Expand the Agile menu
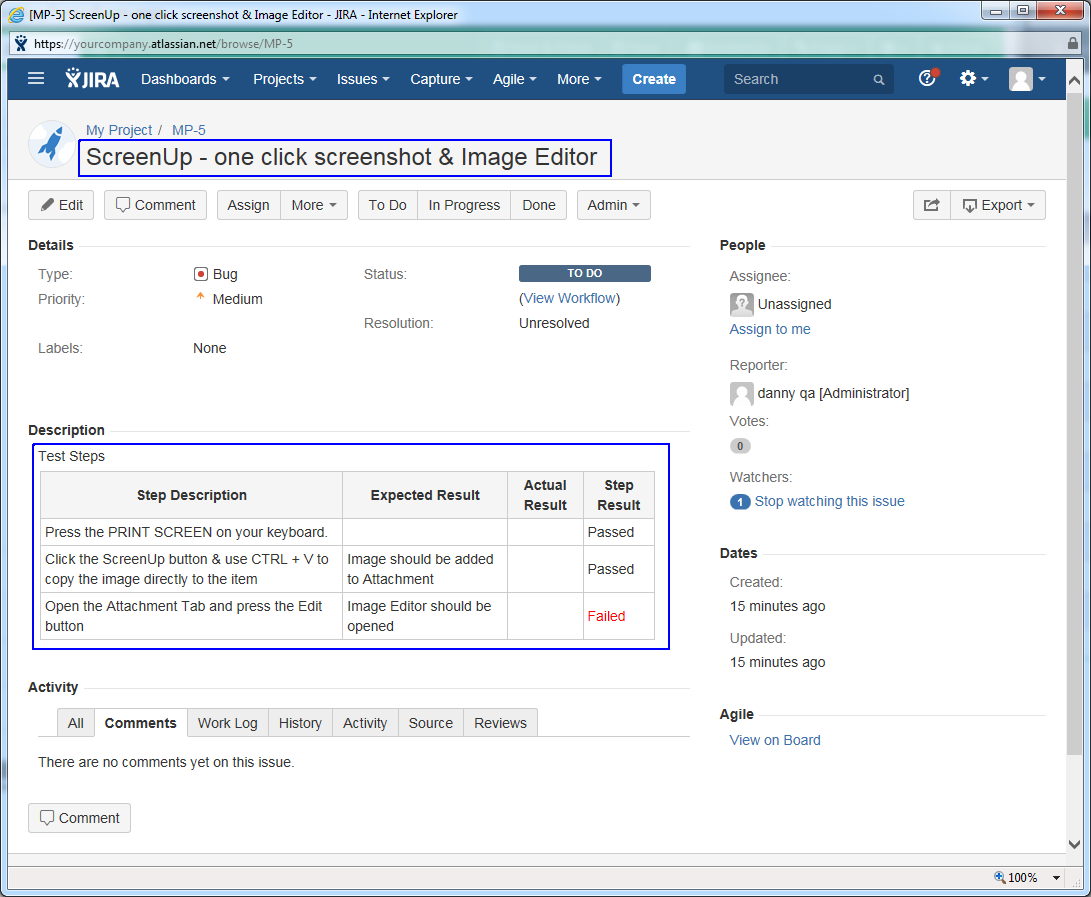This screenshot has height=897, width=1091. click(x=514, y=79)
